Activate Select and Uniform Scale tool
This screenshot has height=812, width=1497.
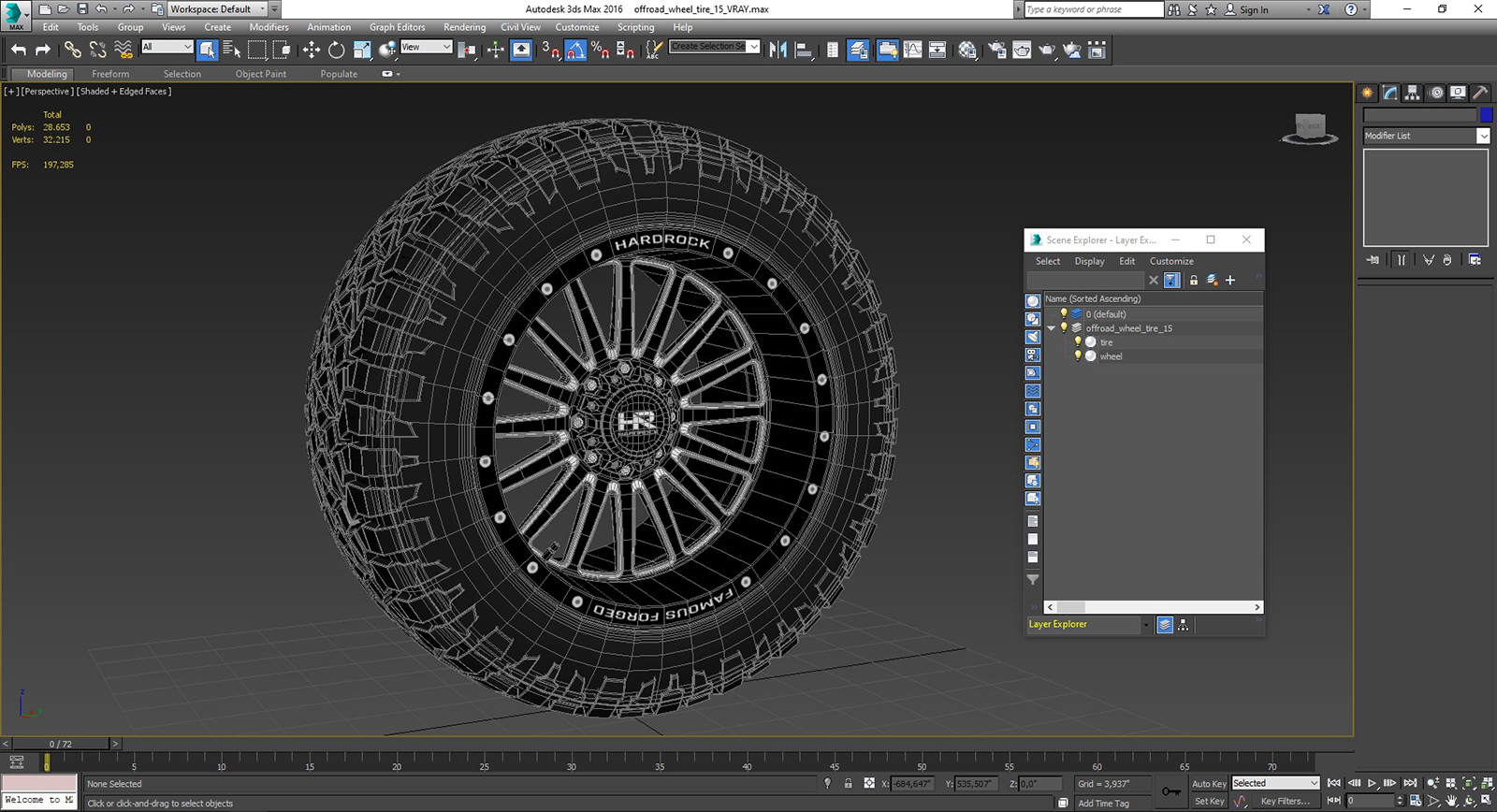(362, 50)
